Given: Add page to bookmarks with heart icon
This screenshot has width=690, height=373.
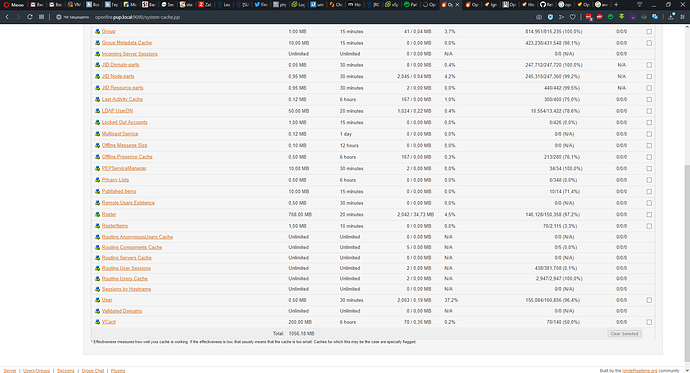Looking at the screenshot, I should click(573, 17).
